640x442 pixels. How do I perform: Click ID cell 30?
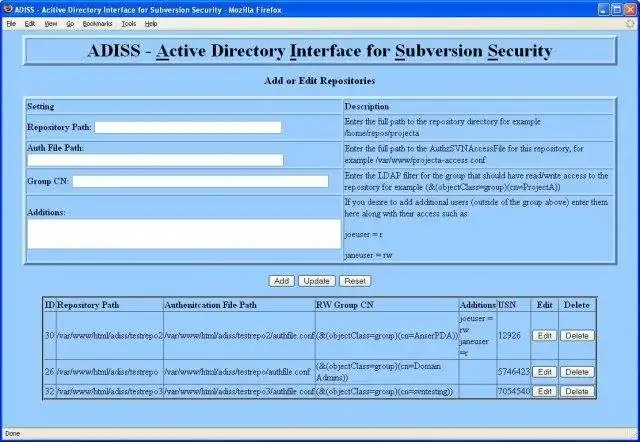point(49,335)
